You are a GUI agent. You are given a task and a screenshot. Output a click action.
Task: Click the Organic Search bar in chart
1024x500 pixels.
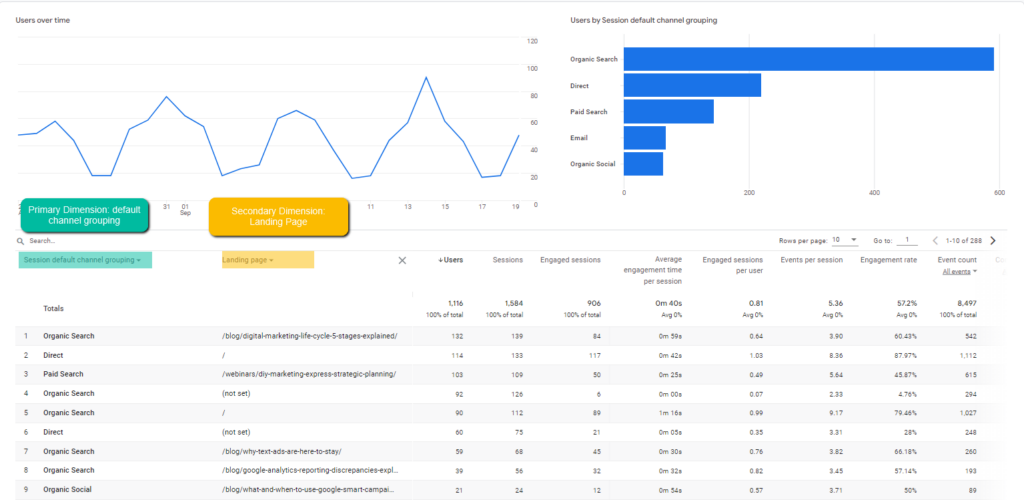(x=808, y=59)
